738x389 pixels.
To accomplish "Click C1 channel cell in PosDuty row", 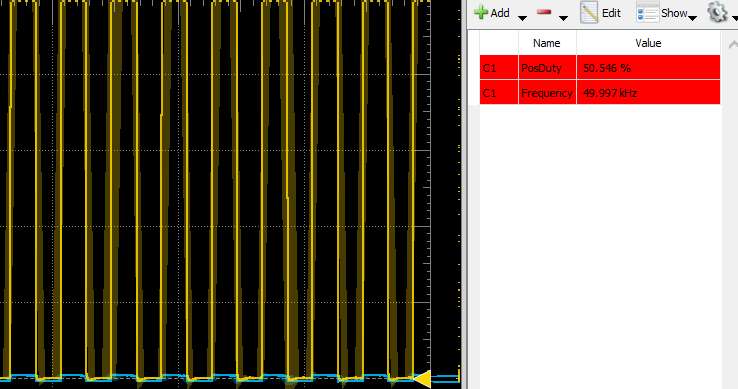I will [499, 68].
